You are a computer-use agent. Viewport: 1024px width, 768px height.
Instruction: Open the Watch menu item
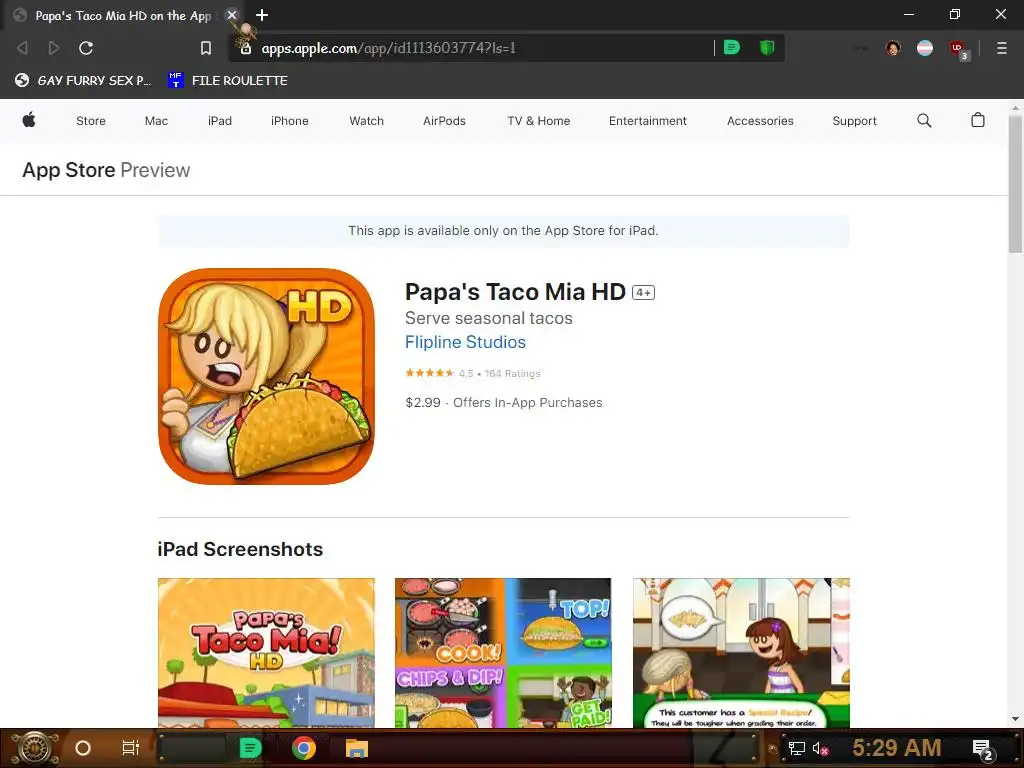point(366,121)
